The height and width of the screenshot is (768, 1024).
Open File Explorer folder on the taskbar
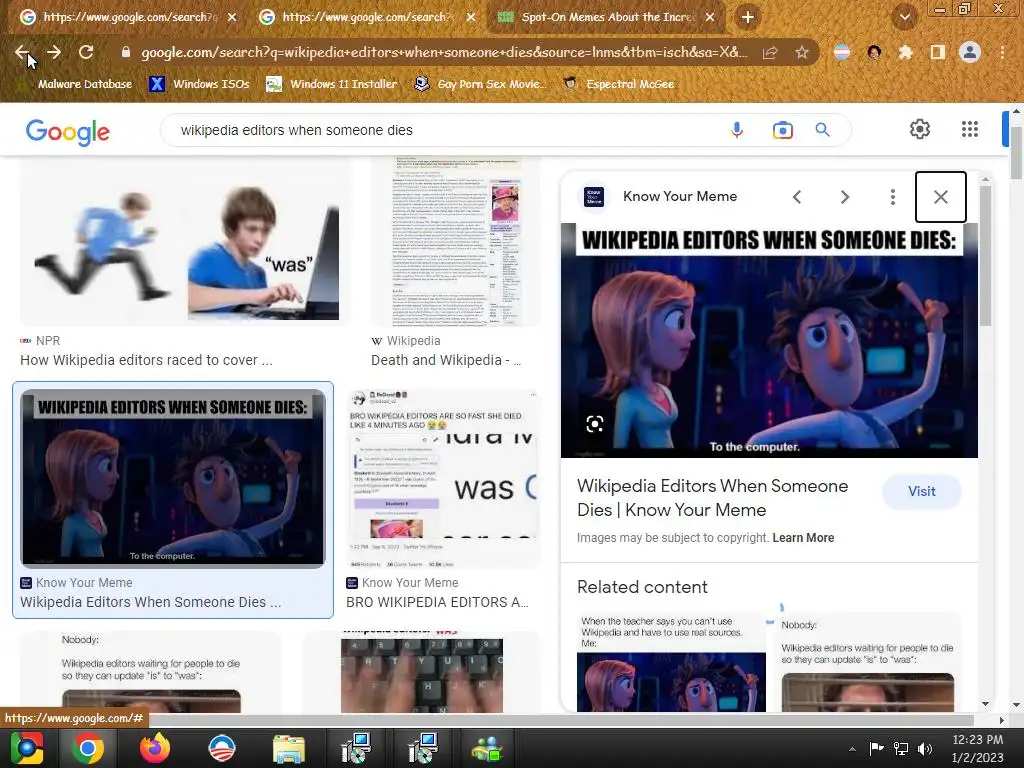pos(289,748)
